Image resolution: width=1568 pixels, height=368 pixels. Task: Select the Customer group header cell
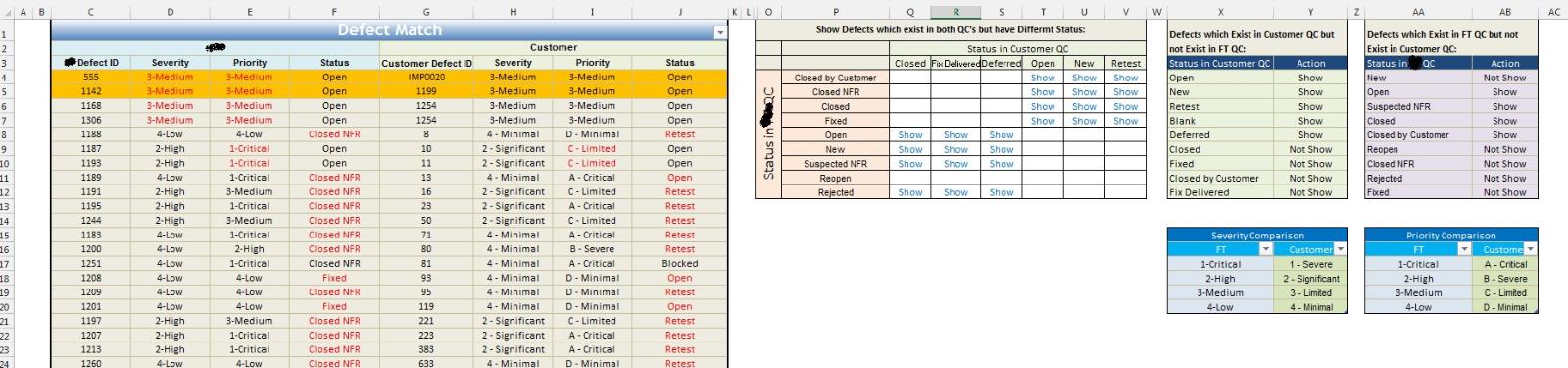(554, 47)
